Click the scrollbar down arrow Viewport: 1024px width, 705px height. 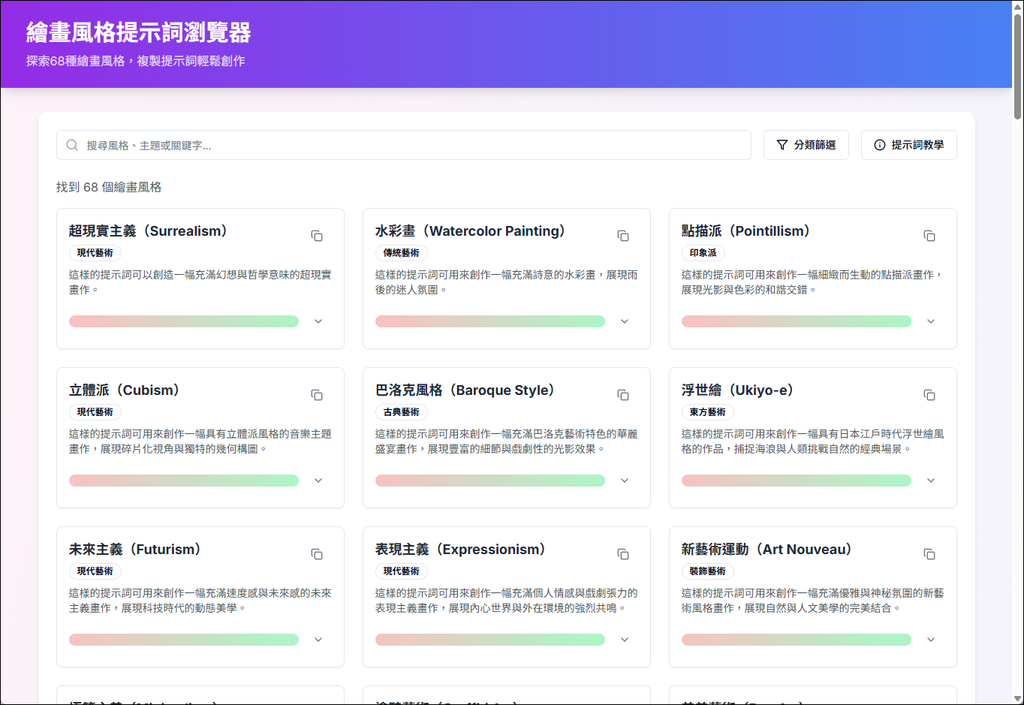[x=1017, y=698]
